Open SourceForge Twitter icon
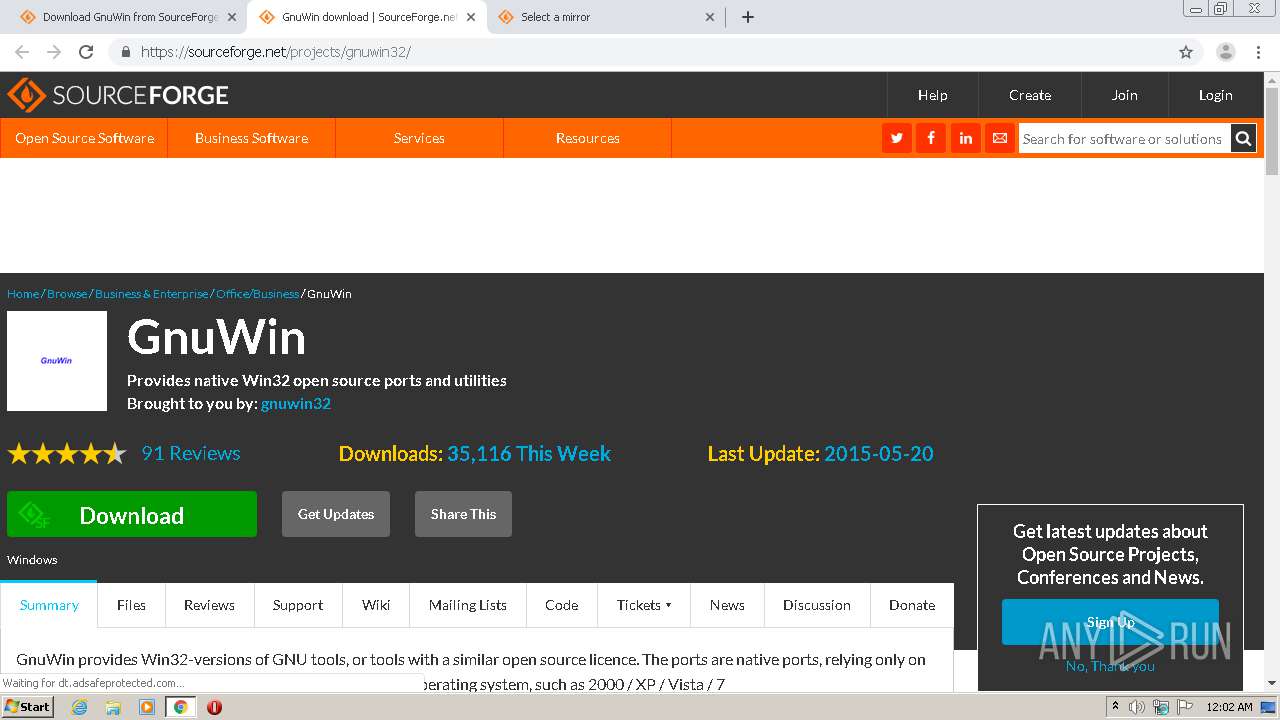 (897, 139)
